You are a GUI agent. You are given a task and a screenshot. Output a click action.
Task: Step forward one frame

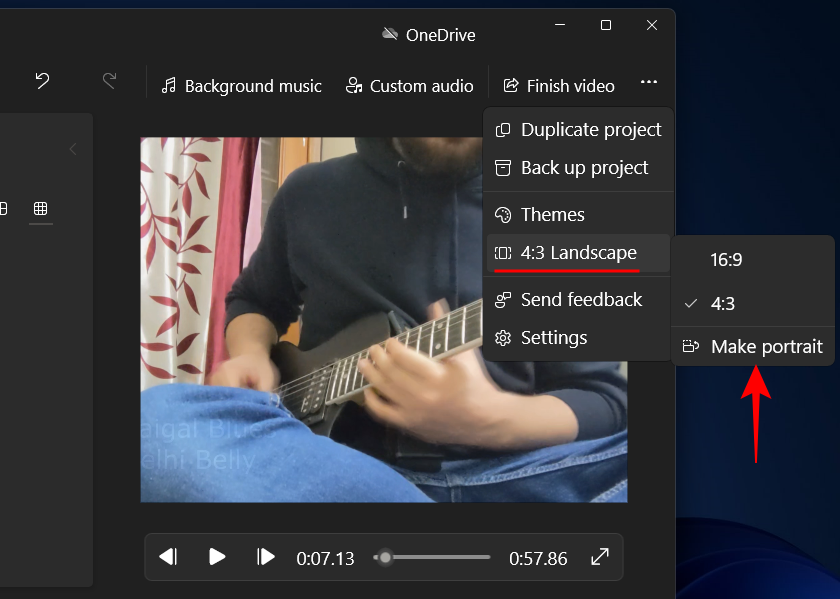pos(266,557)
